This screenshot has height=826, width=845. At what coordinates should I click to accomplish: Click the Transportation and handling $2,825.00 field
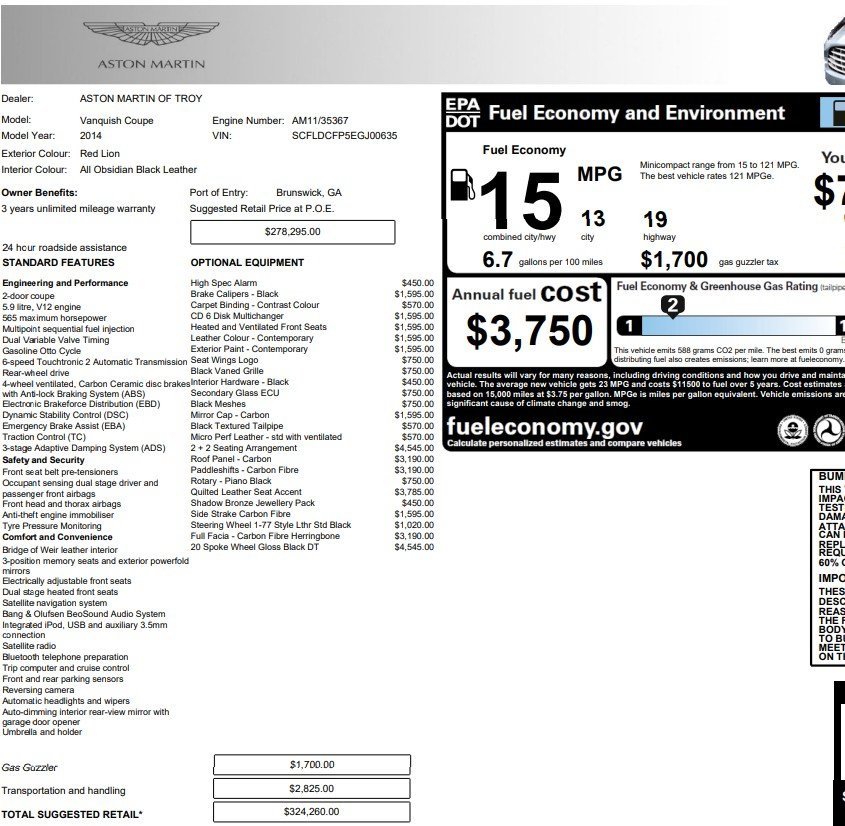point(312,789)
